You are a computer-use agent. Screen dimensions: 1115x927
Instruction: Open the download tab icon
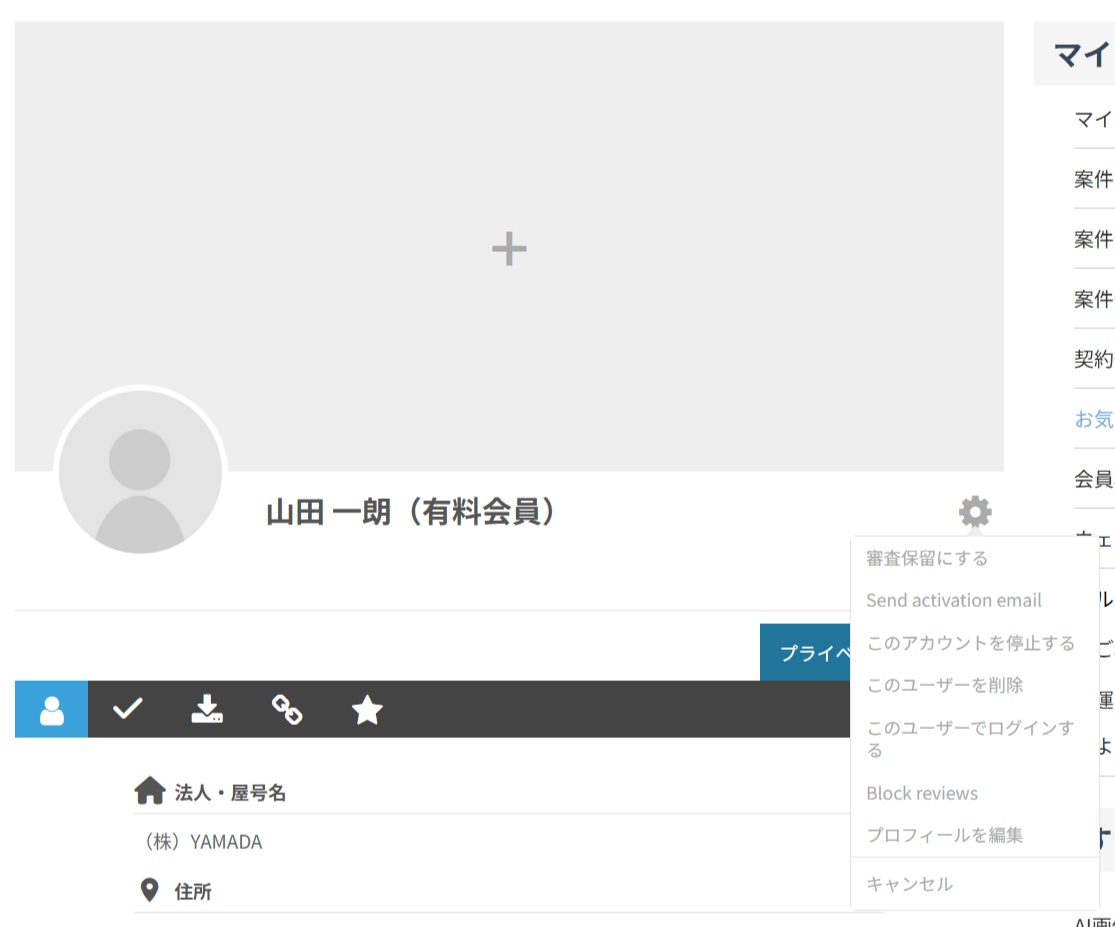coord(207,710)
